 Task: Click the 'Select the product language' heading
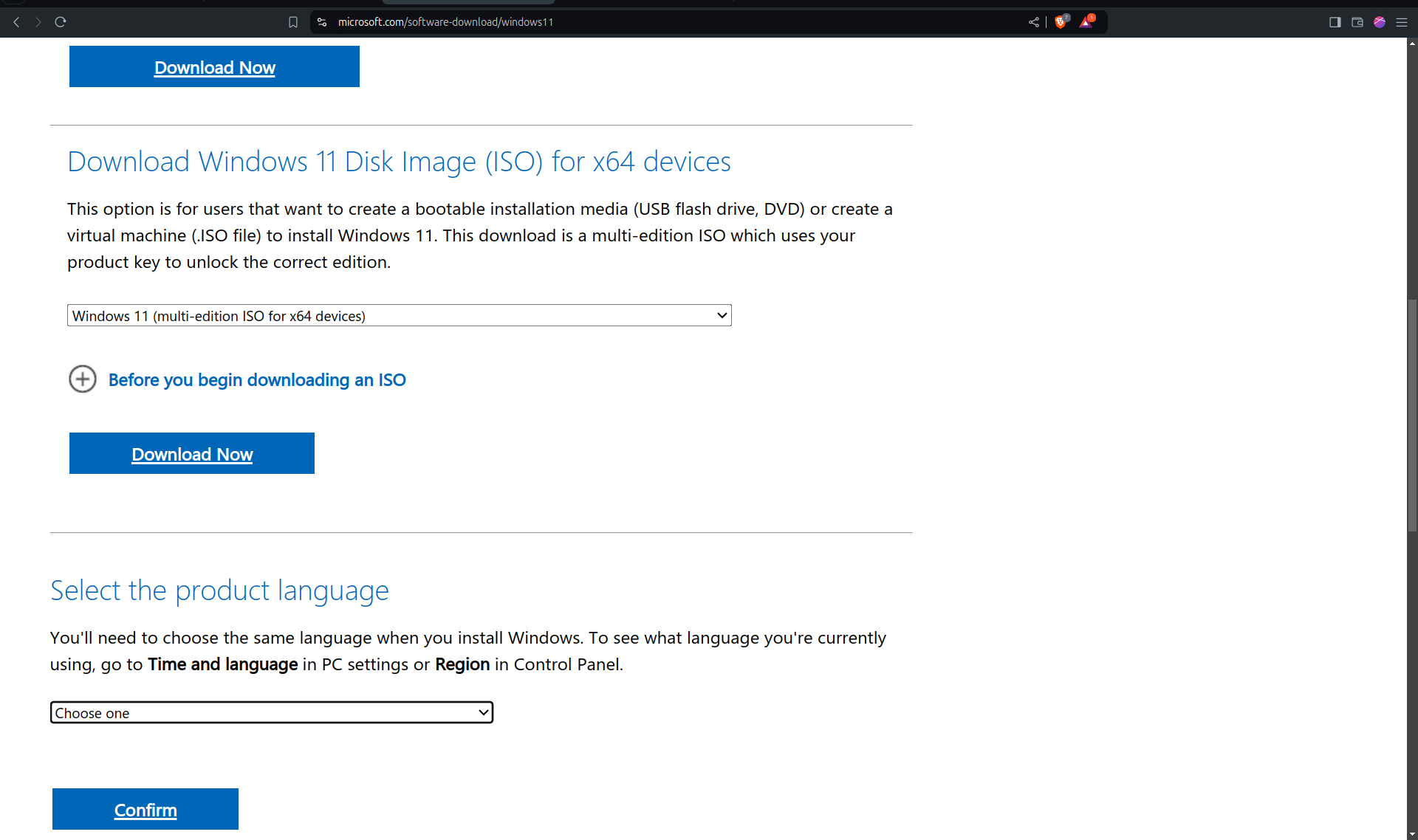click(219, 591)
